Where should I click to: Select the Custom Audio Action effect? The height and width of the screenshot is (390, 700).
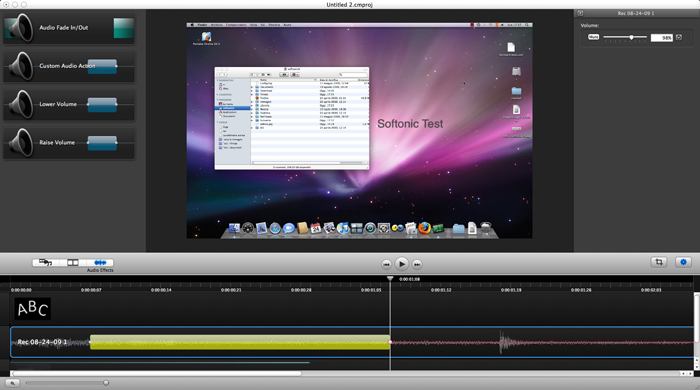pos(69,66)
